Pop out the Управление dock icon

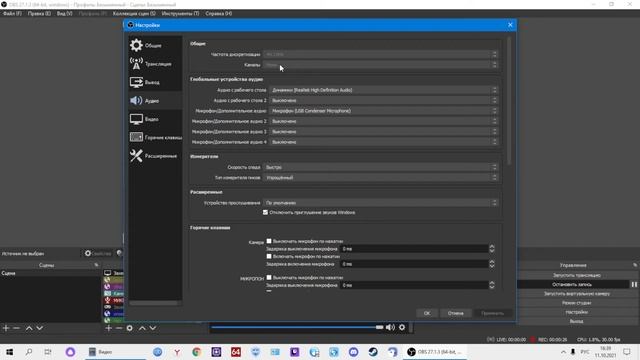click(x=635, y=265)
